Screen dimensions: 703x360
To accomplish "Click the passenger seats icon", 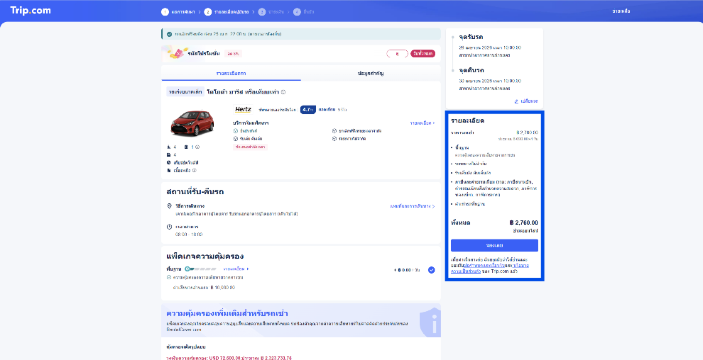I will [x=169, y=147].
